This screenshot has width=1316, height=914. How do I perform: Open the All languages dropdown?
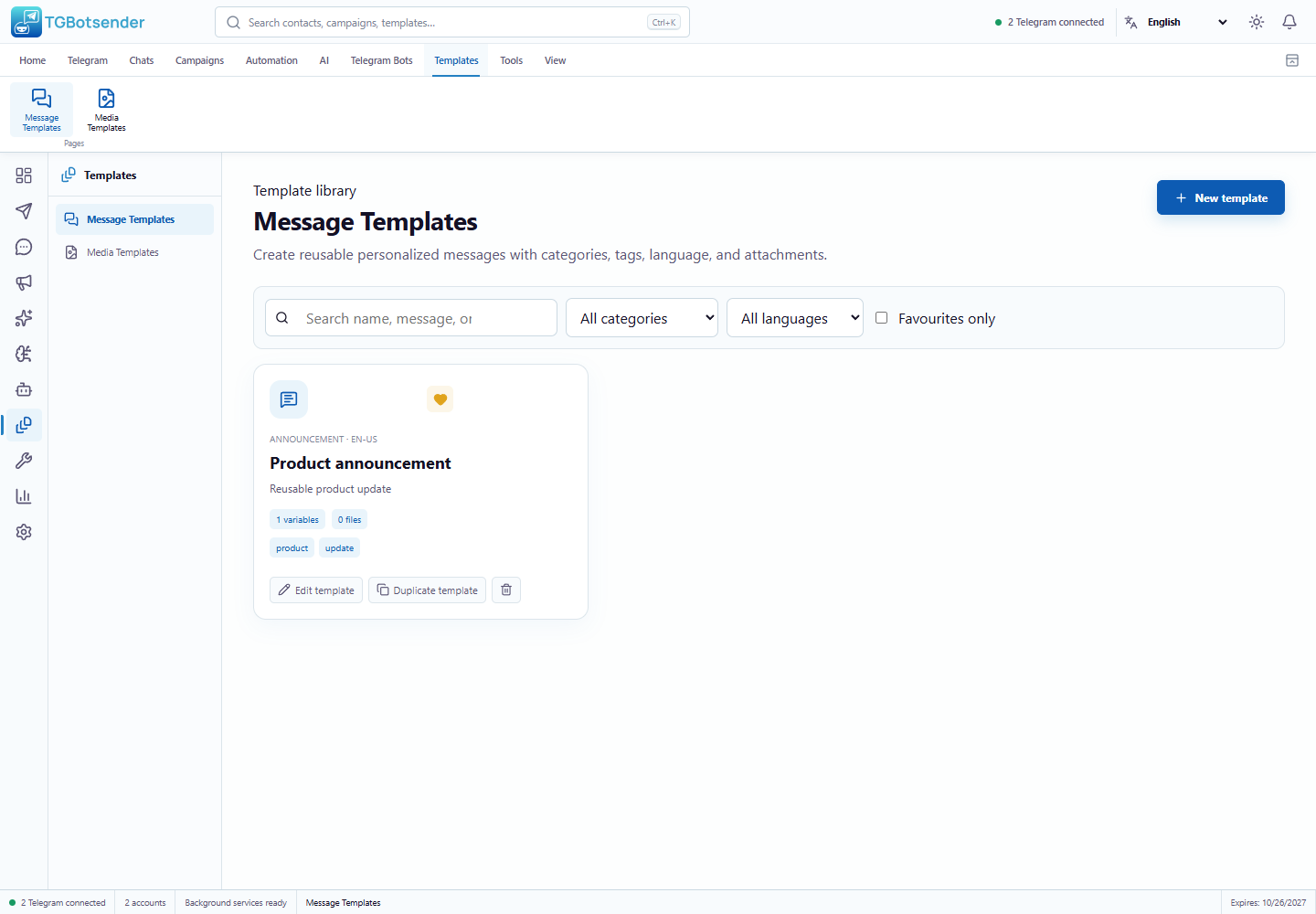tap(795, 318)
